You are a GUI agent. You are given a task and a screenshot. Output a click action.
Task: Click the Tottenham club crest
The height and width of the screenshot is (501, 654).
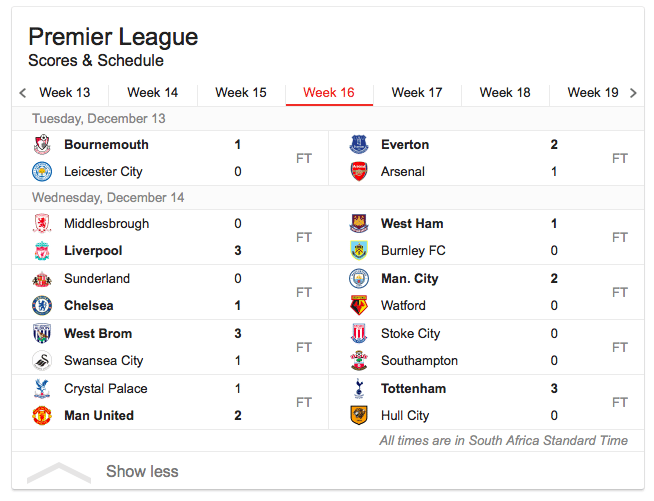point(359,388)
